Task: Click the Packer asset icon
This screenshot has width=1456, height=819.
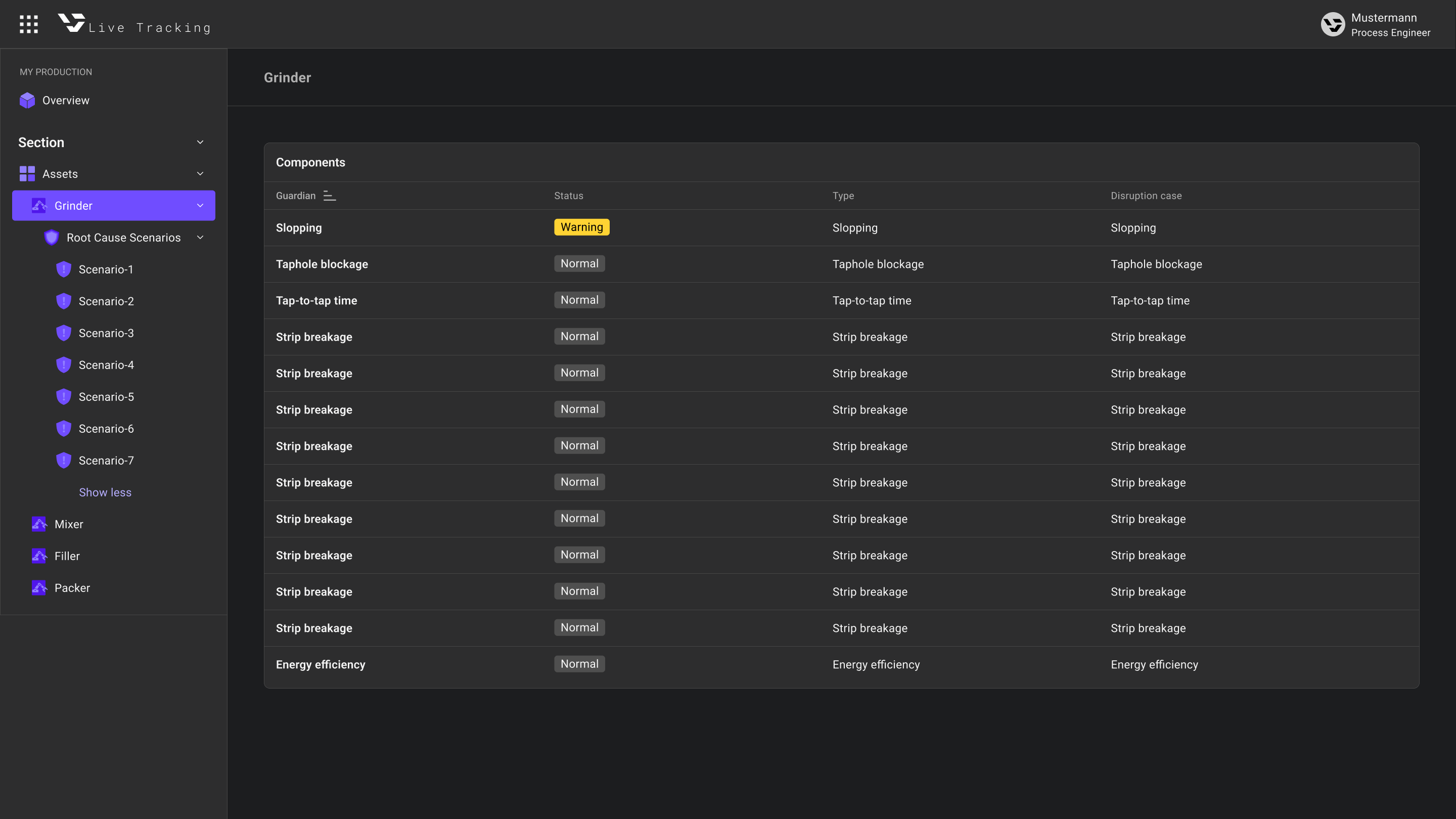Action: pyautogui.click(x=39, y=588)
